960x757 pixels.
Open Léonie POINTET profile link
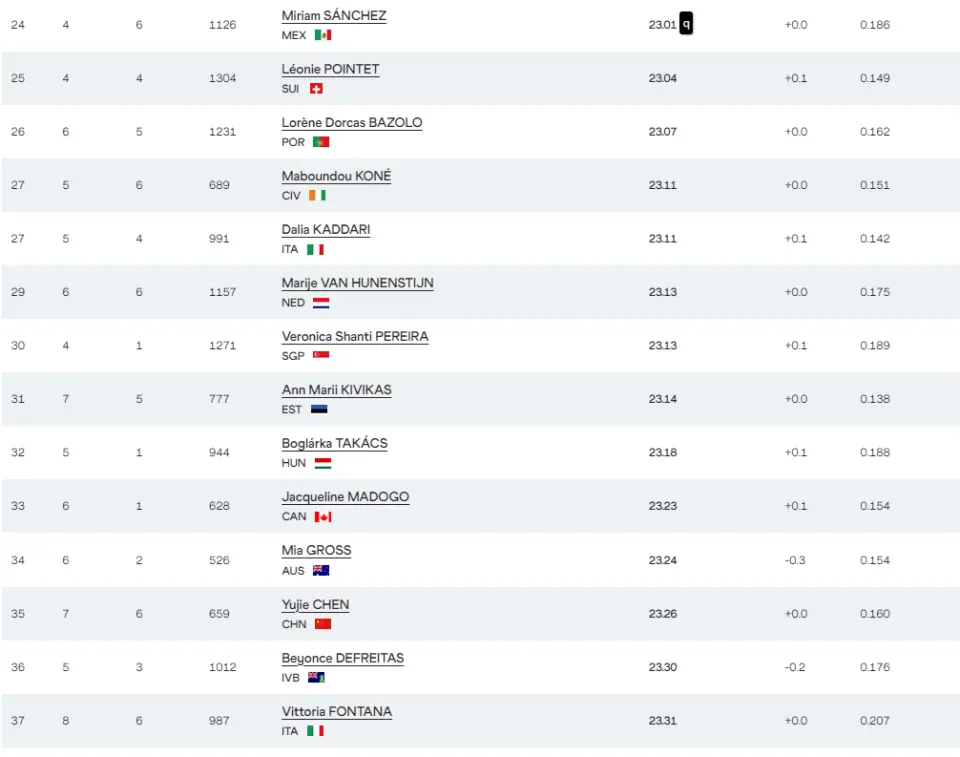[330, 69]
